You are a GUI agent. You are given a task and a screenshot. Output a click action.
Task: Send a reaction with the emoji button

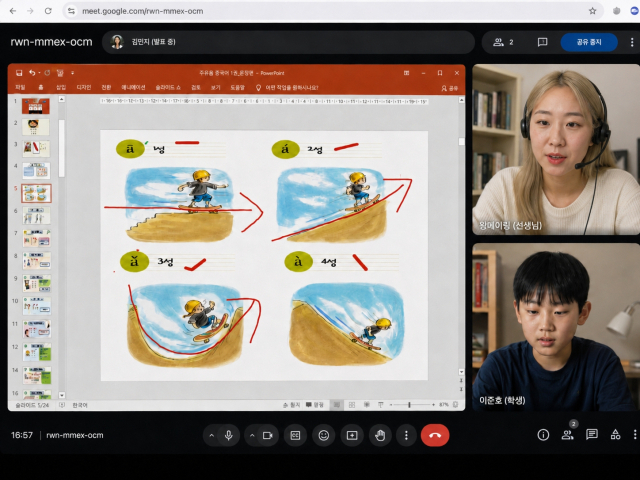(x=324, y=436)
